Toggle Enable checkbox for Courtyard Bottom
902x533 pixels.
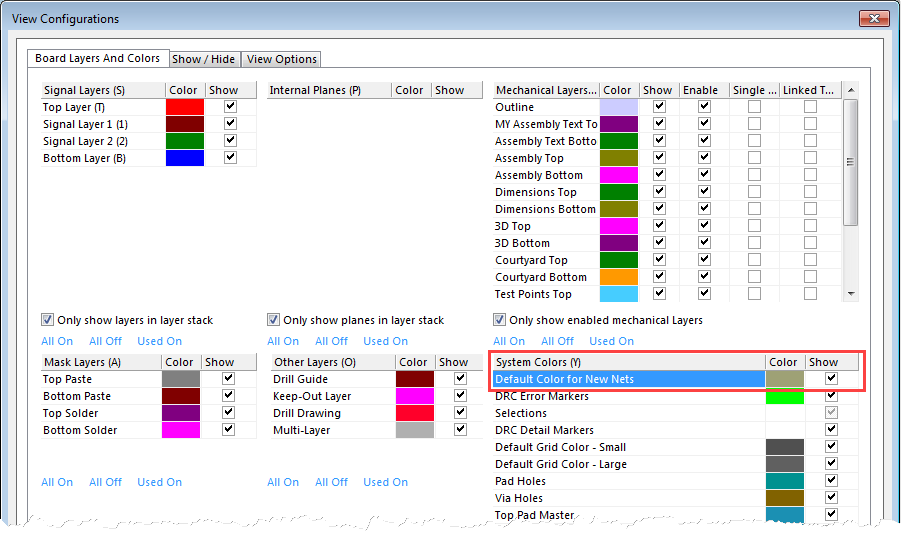(x=704, y=277)
